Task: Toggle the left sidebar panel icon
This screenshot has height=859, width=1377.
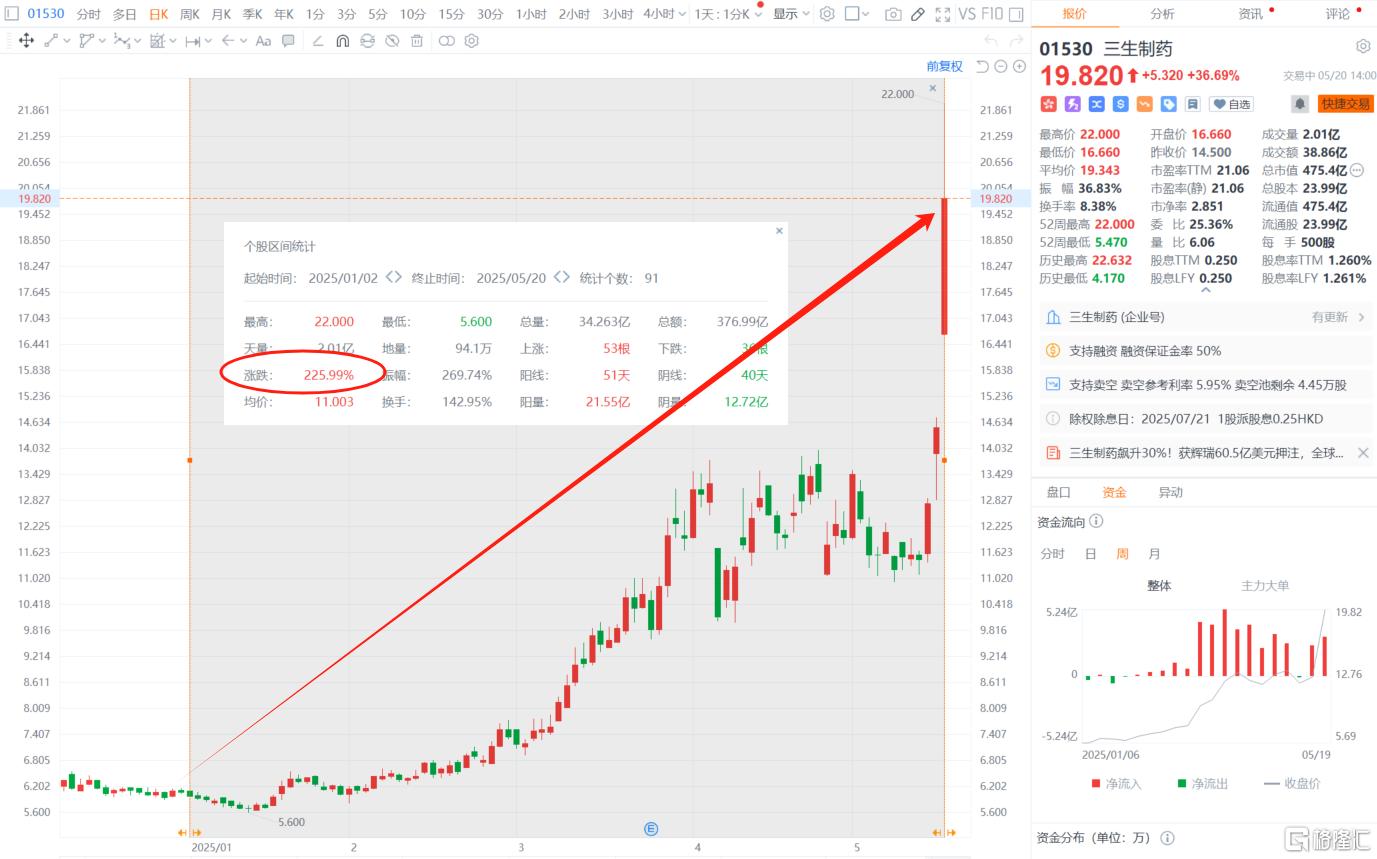Action: [x=12, y=14]
